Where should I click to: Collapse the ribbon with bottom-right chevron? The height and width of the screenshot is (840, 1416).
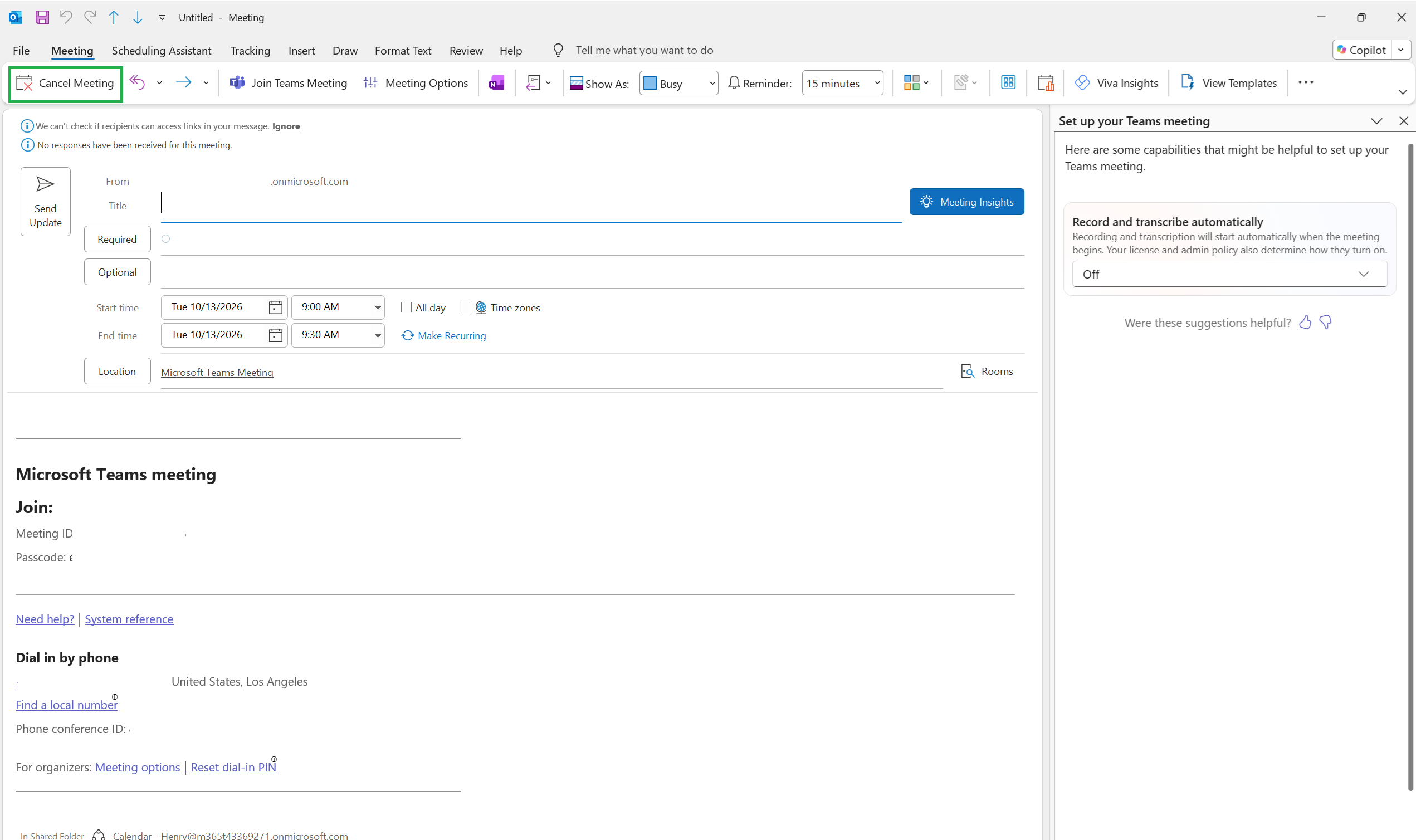[x=1403, y=92]
